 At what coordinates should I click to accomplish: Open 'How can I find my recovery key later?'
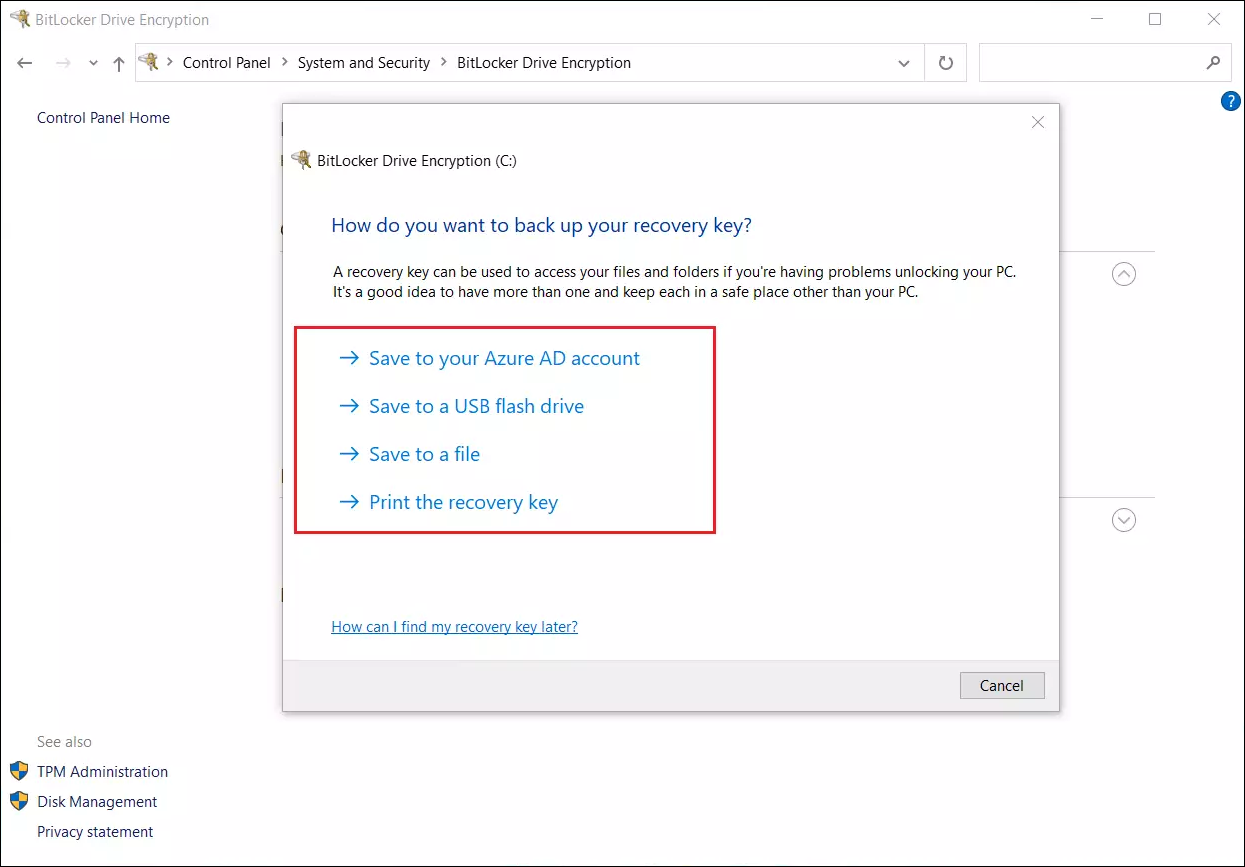point(455,627)
